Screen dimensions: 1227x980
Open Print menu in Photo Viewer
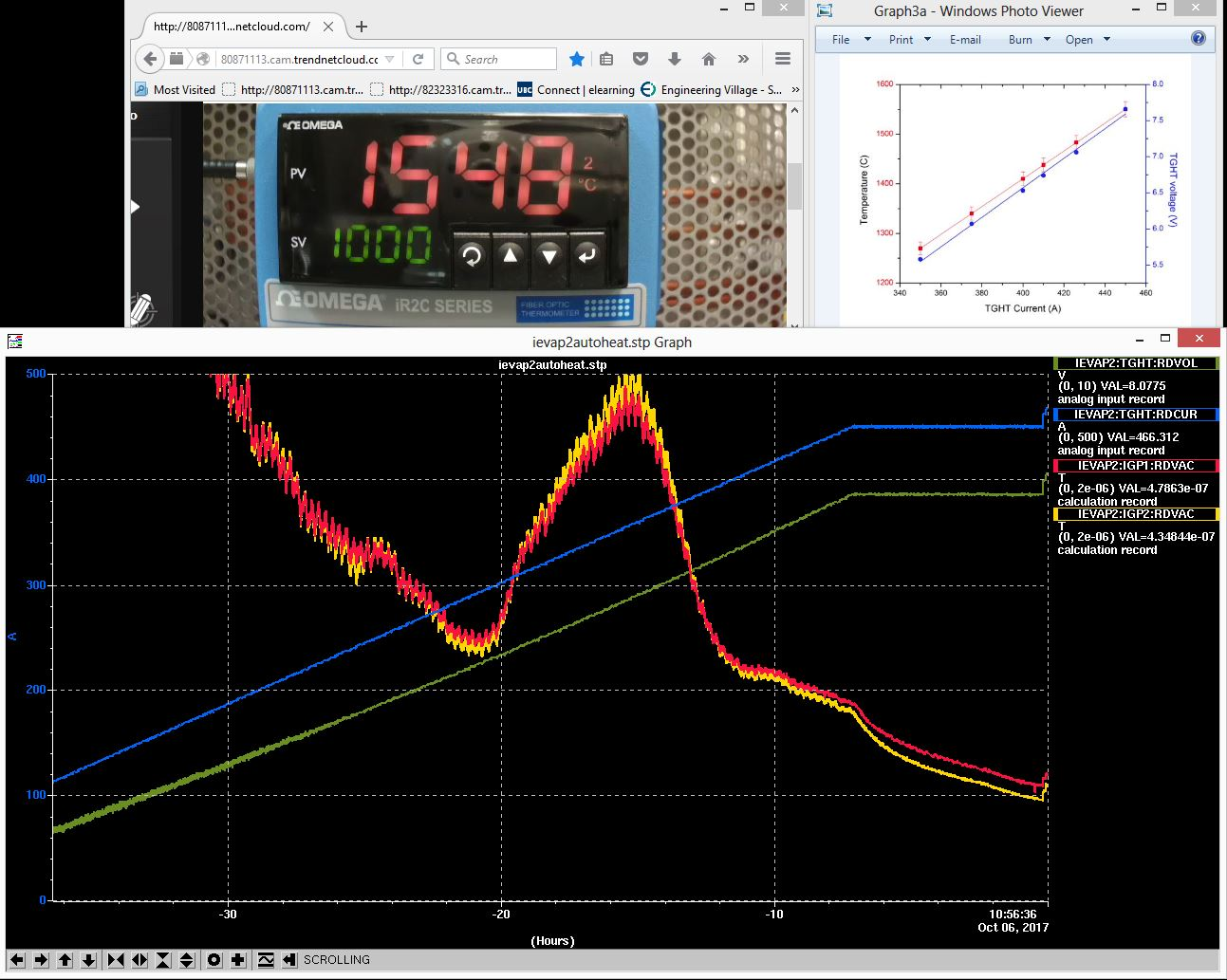(x=901, y=40)
